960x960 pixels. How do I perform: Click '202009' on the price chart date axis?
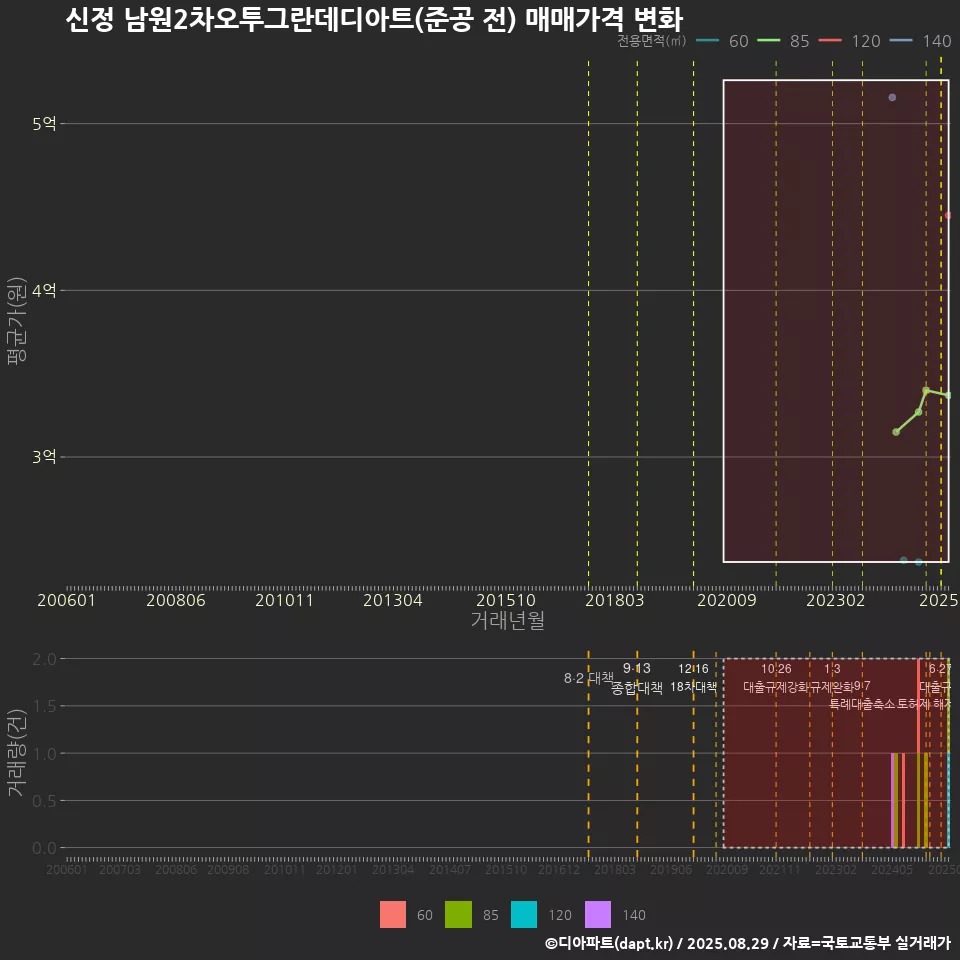[727, 600]
